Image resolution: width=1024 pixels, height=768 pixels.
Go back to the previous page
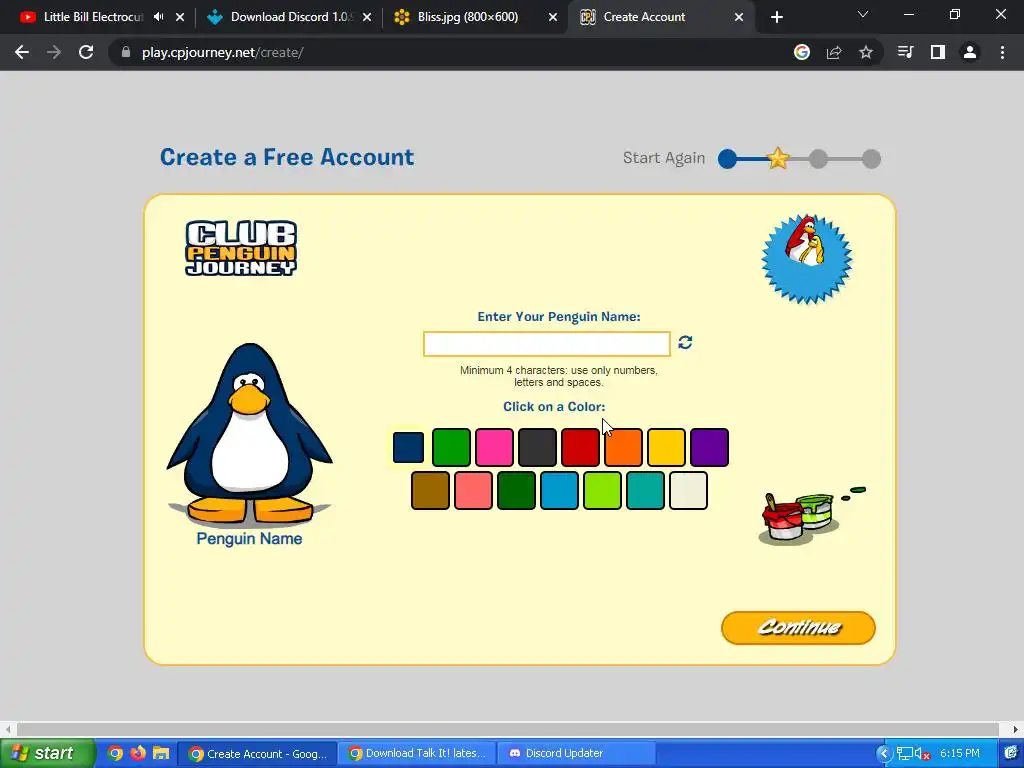(22, 52)
